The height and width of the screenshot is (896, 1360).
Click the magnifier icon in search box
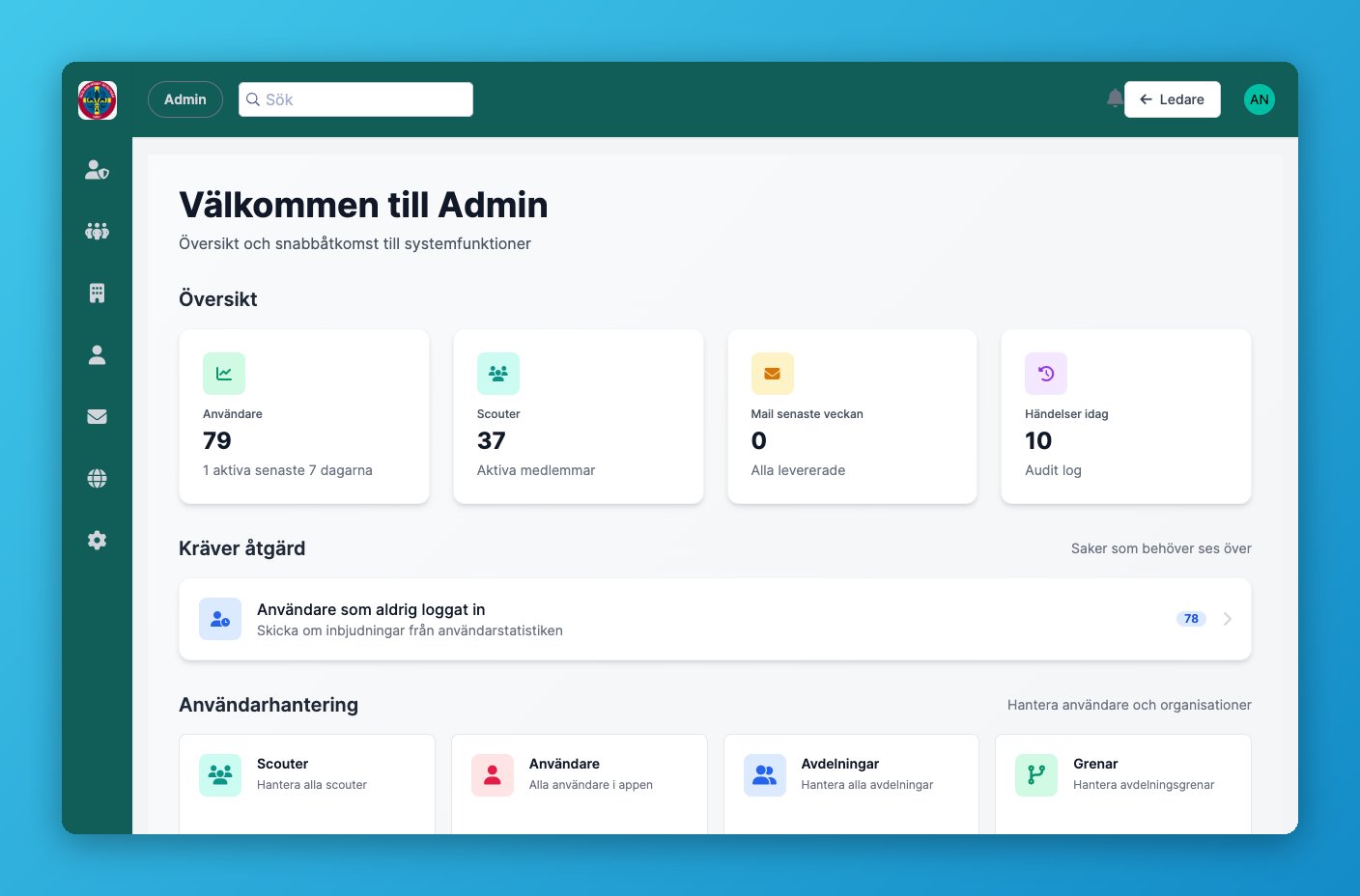coord(253,99)
